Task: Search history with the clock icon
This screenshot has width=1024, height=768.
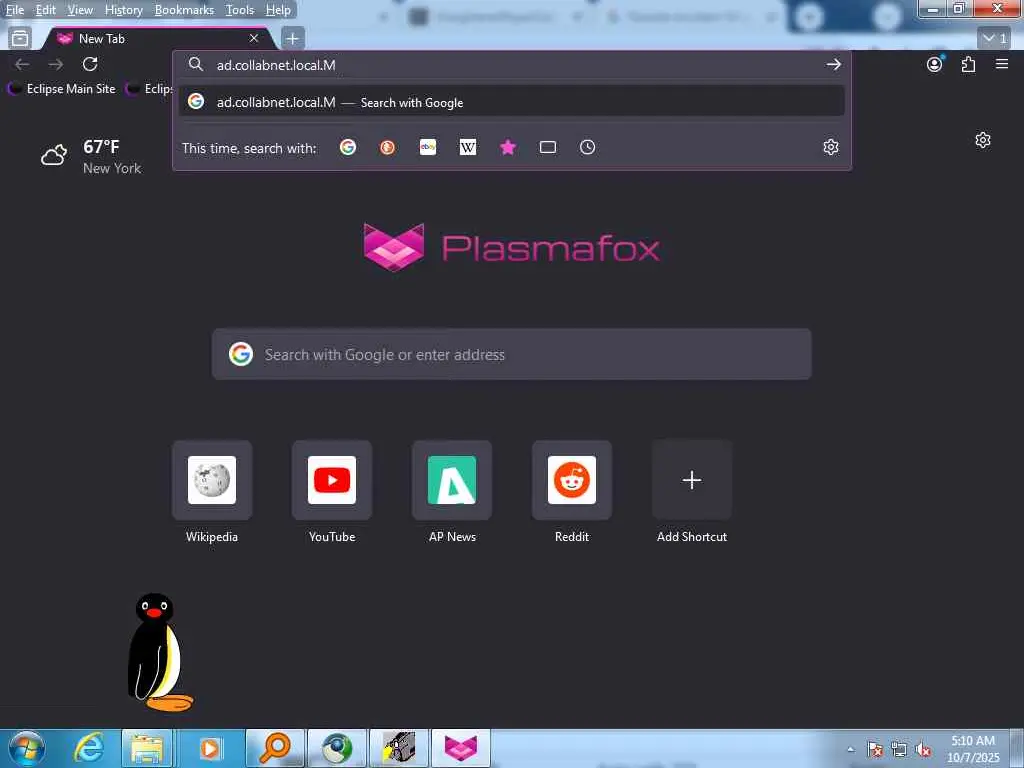Action: point(588,148)
